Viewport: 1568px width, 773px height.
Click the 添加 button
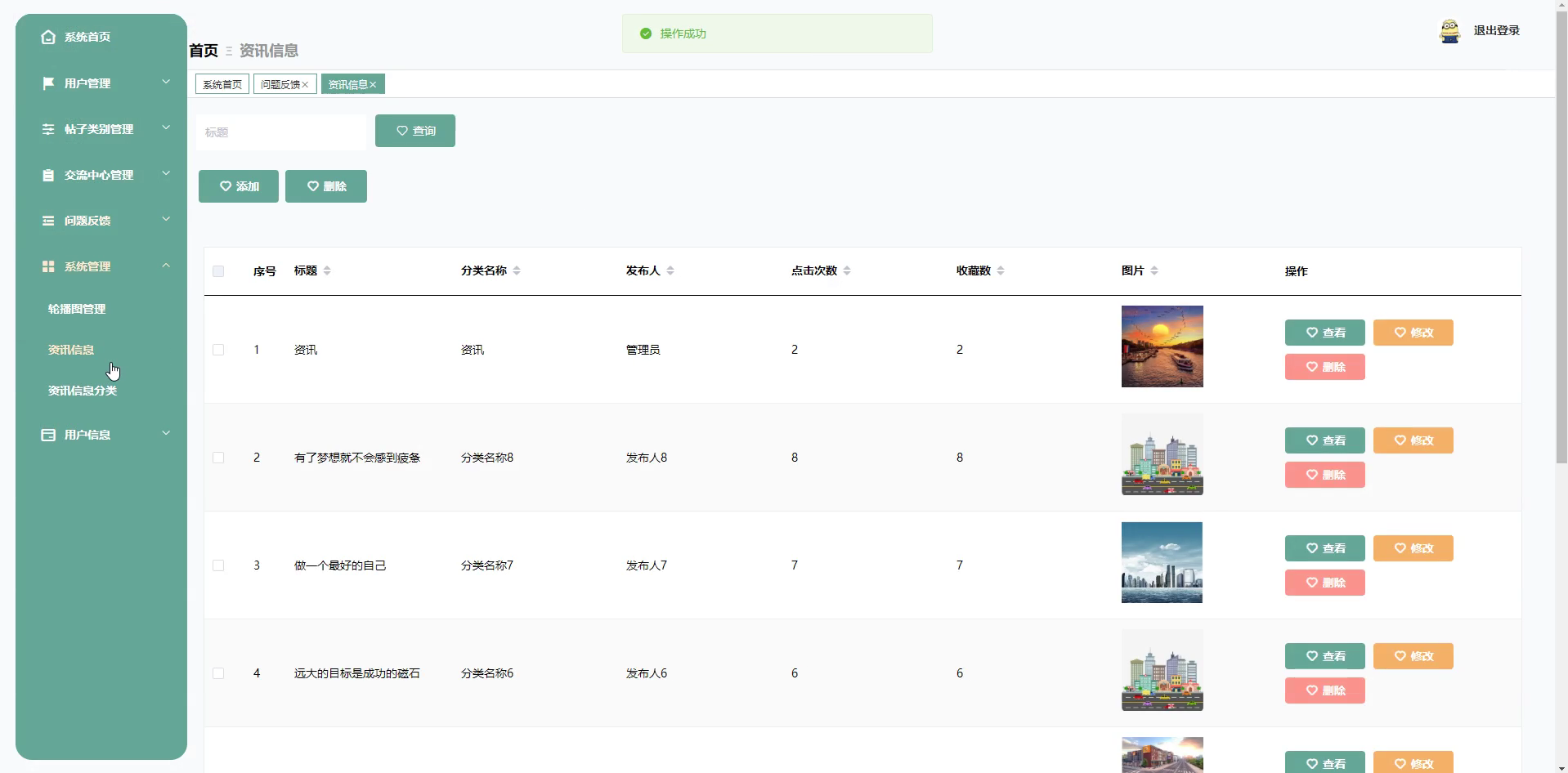point(239,186)
